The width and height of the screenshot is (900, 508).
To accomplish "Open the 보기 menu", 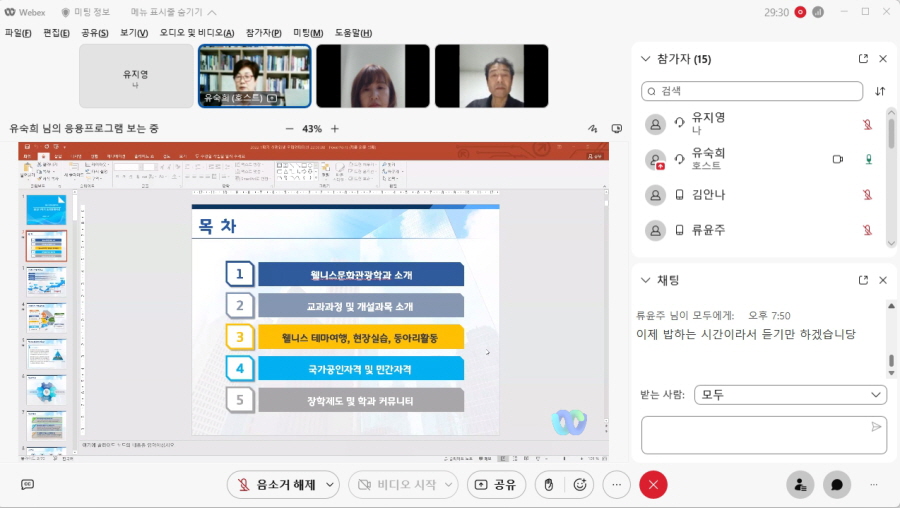I will pos(134,33).
